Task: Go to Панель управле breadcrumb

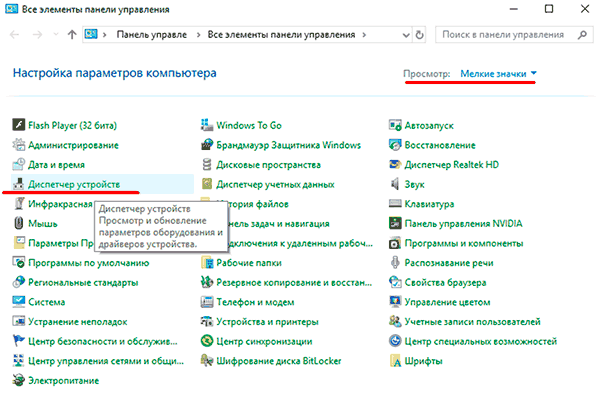Action: coord(152,35)
